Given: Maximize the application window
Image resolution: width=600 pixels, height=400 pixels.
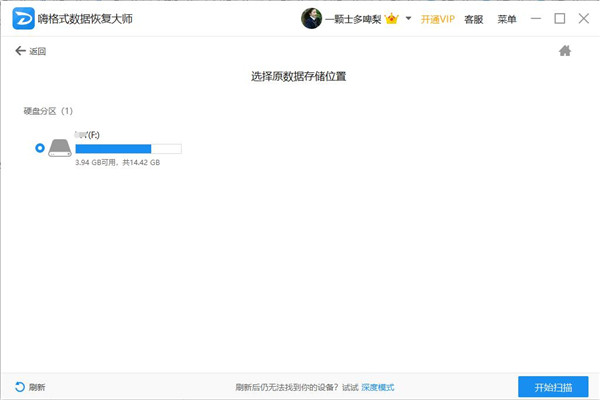Looking at the screenshot, I should pyautogui.click(x=561, y=18).
